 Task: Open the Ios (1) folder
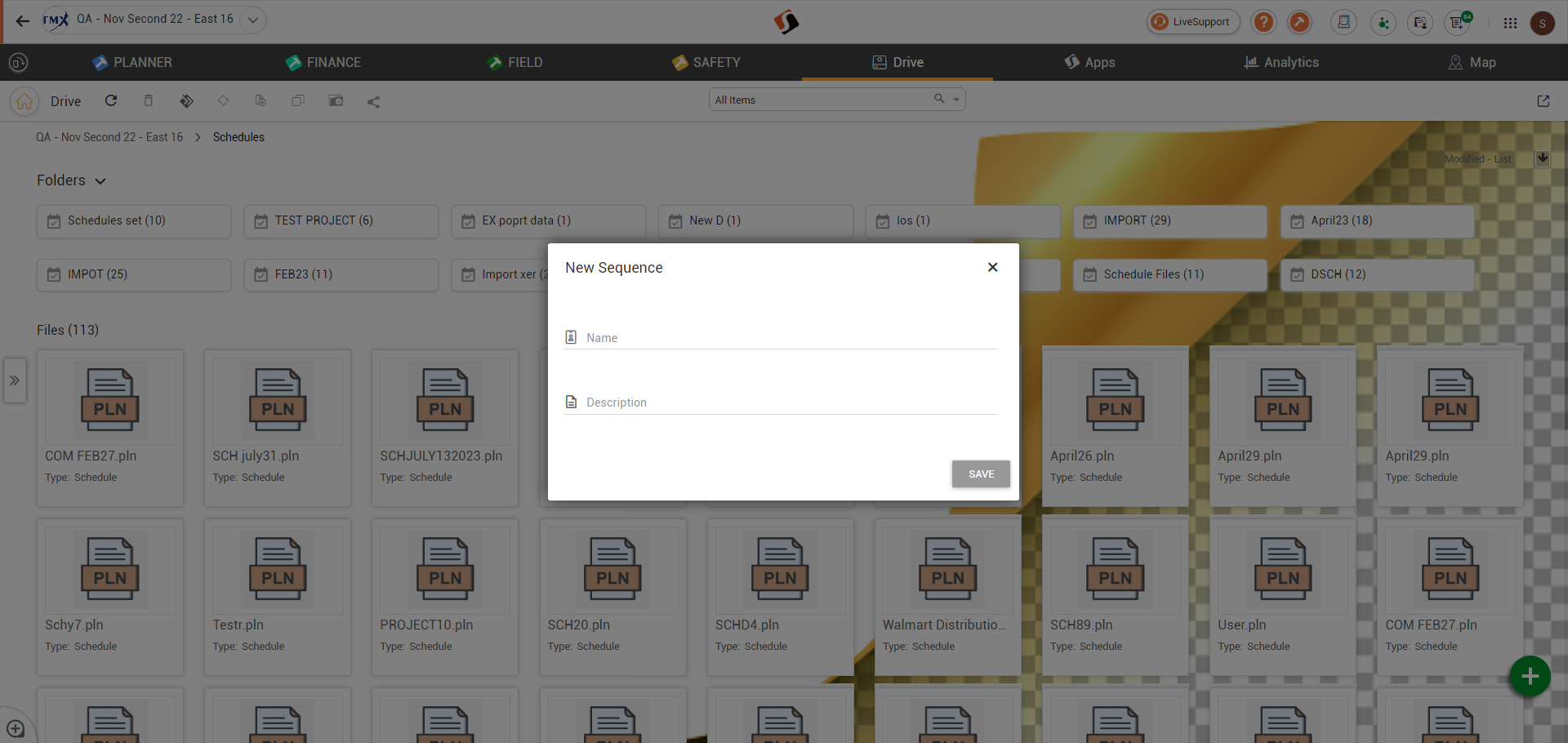click(963, 221)
